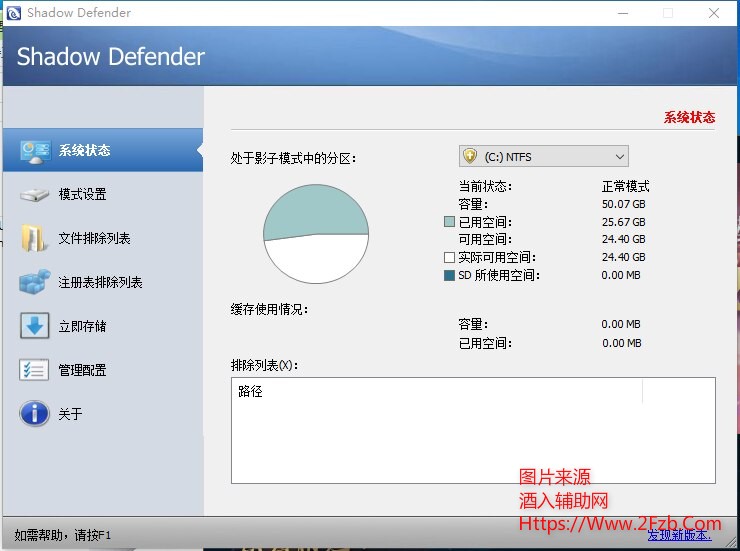Click the 如需帮助,请按F1 status text
This screenshot has height=551, width=740.
pyautogui.click(x=62, y=535)
